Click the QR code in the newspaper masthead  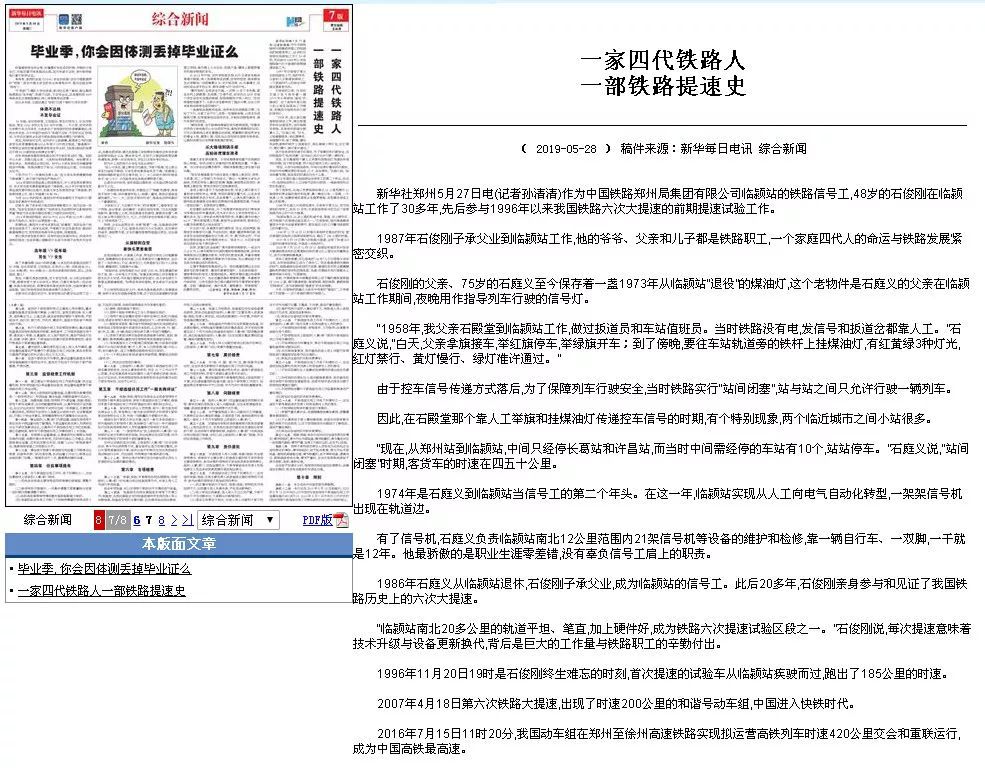[77, 18]
